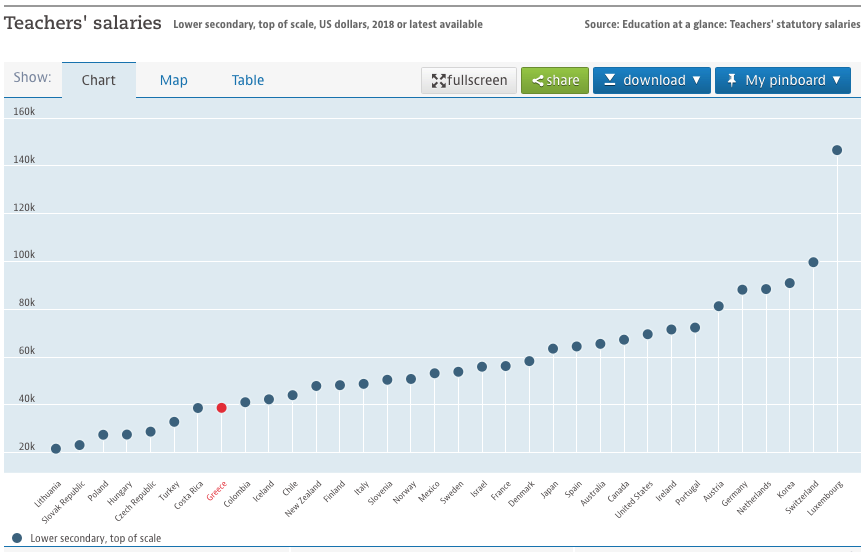The image size is (868, 552).
Task: Click the share icon on green button
Action: click(538, 81)
